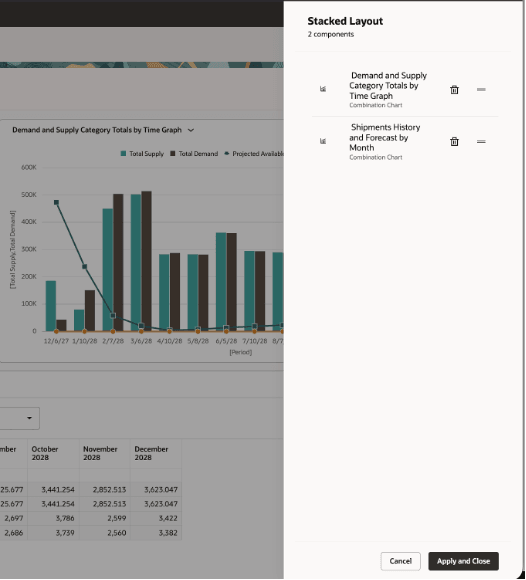Click the 2/7/28 x-axis label
This screenshot has height=580, width=526.
point(113,341)
